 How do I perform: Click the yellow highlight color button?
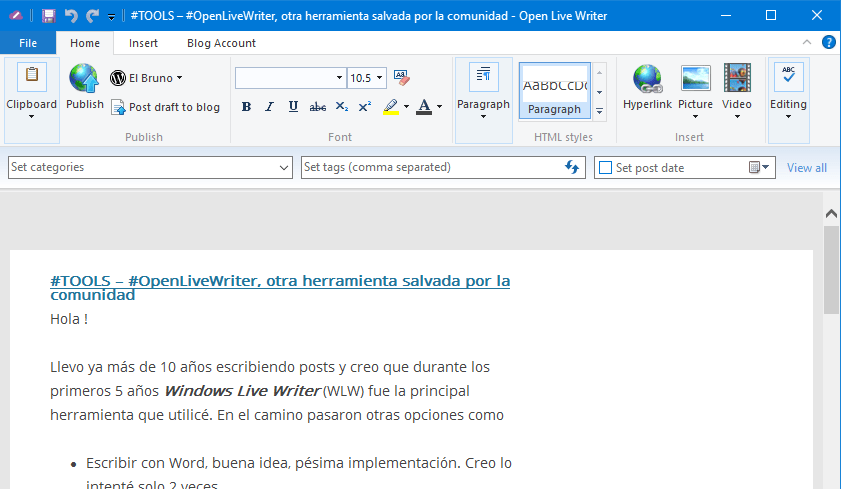click(x=391, y=107)
